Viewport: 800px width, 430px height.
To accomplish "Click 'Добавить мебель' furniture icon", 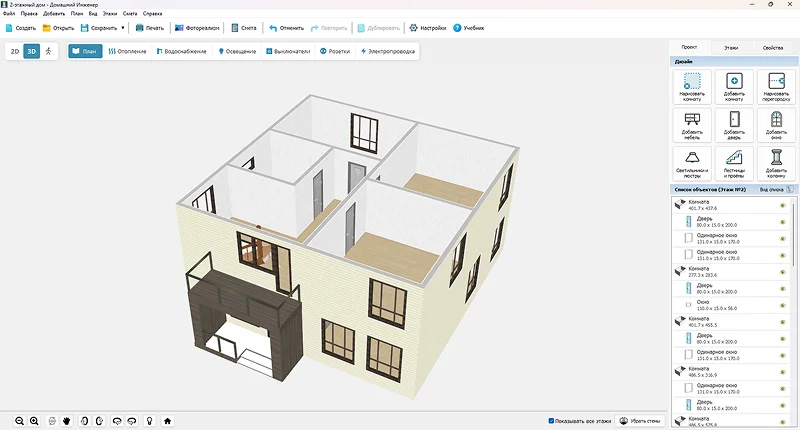I will click(x=692, y=123).
